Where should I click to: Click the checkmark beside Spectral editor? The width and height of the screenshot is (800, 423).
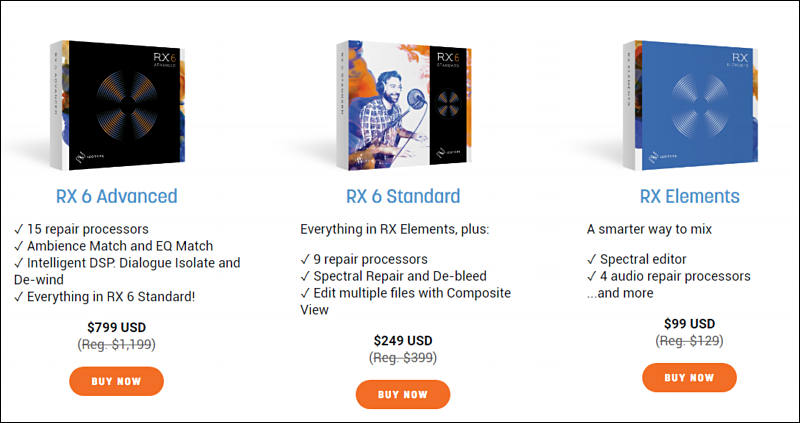[x=592, y=259]
